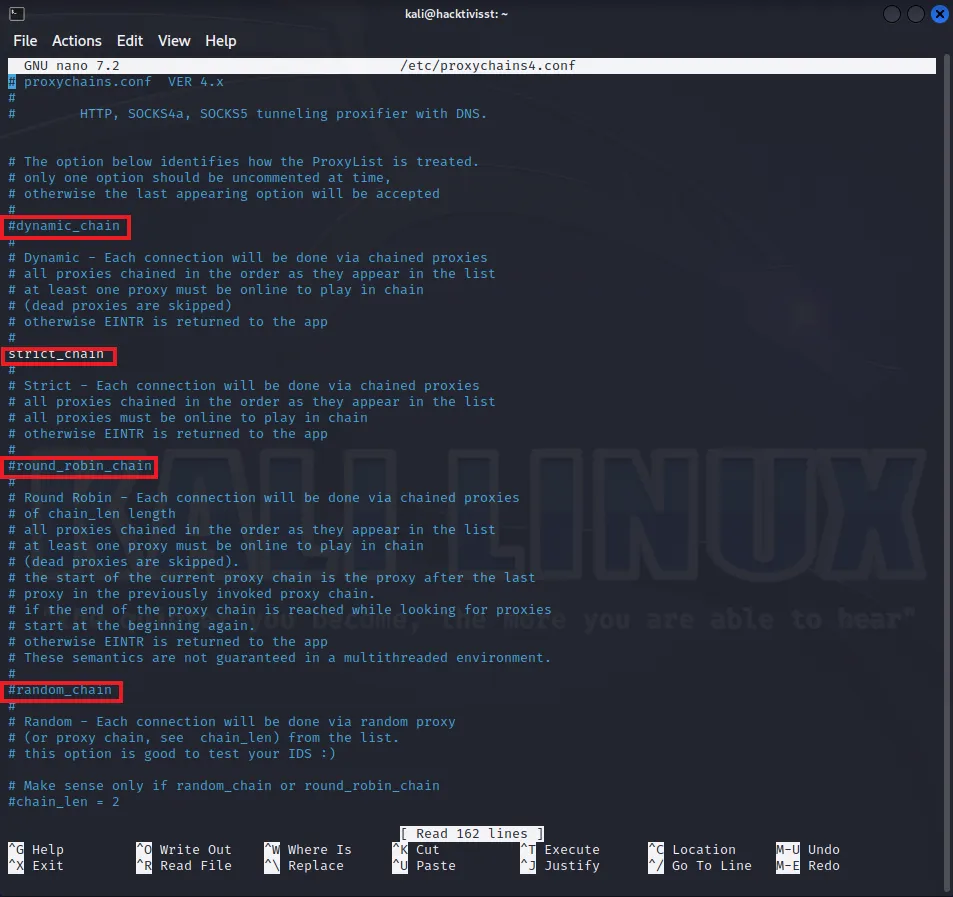Click 'all proxies must be online' line
The image size is (953, 897).
pyautogui.click(x=188, y=418)
